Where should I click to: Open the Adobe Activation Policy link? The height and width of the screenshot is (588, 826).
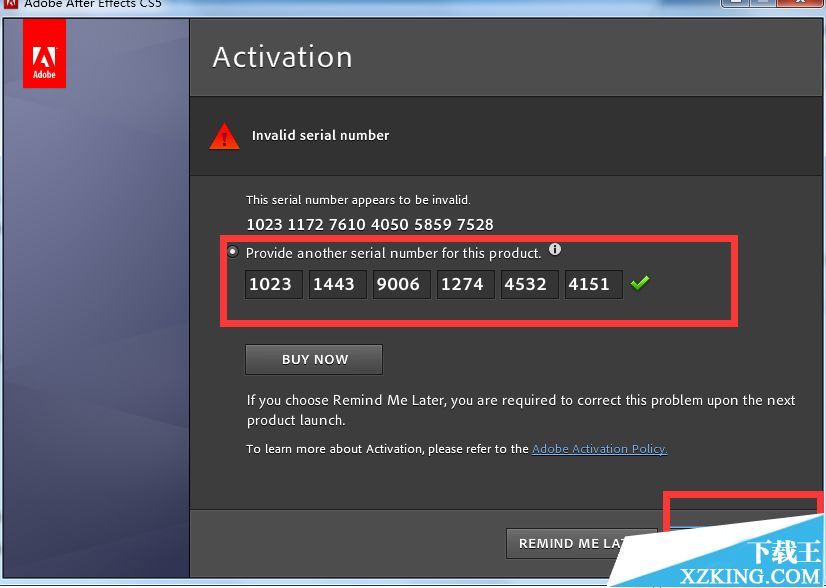pos(599,449)
